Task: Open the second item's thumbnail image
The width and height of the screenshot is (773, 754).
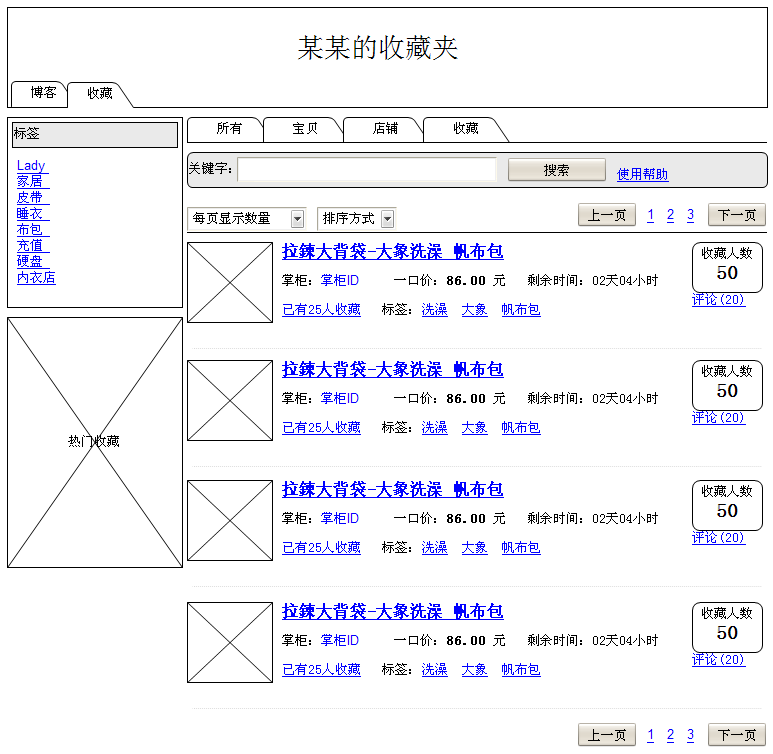Action: pos(230,400)
